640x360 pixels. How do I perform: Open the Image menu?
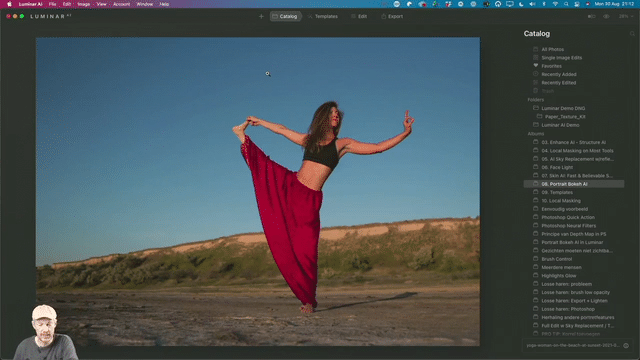84,4
